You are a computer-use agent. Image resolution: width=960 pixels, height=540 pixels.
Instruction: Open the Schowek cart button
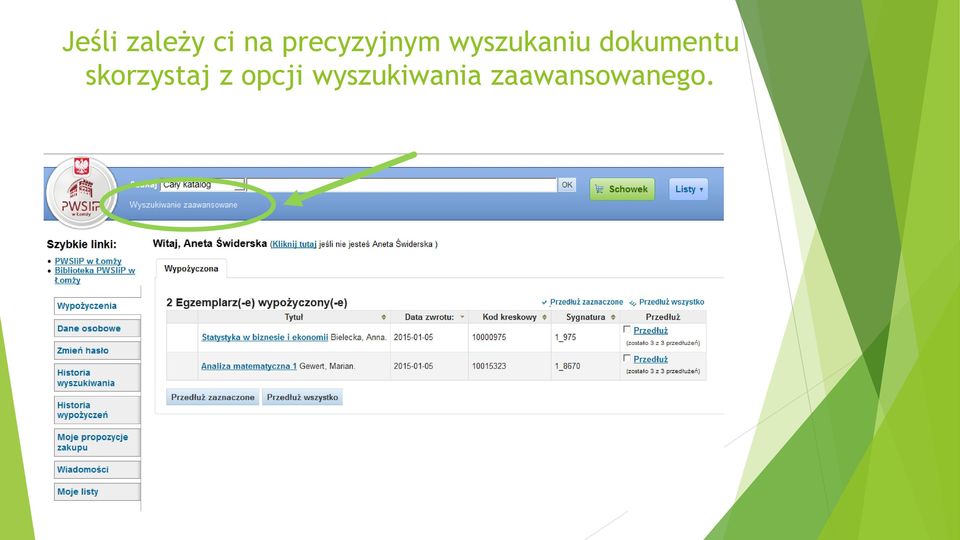(622, 189)
